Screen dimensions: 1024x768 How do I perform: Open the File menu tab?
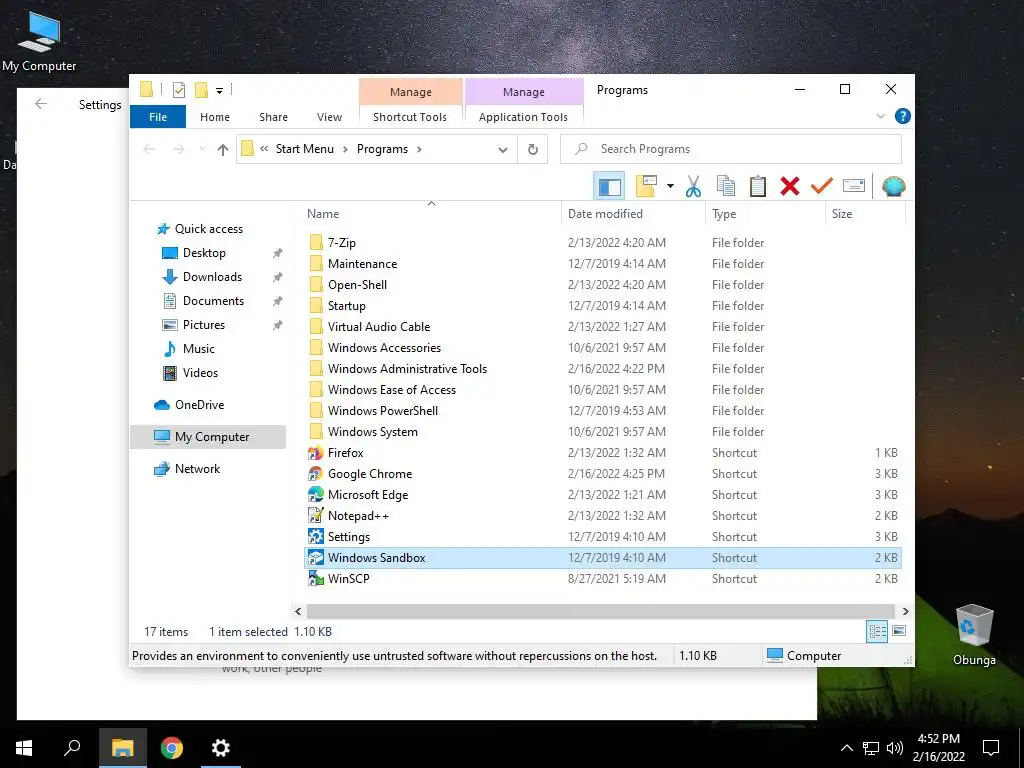[158, 117]
